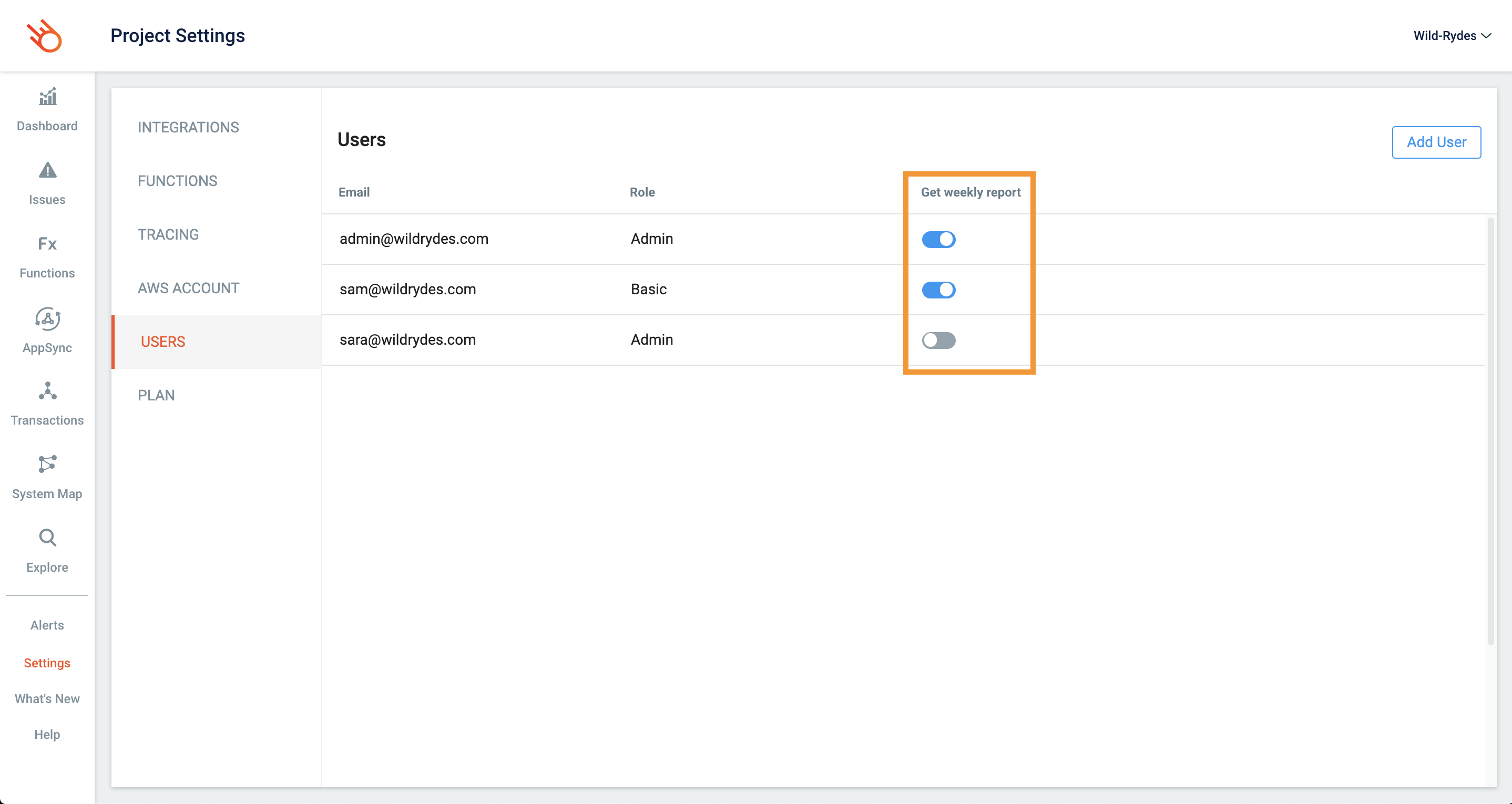Turn off weekly report for sam@wildrydes.com
Viewport: 1512px width, 804px height.
click(938, 290)
